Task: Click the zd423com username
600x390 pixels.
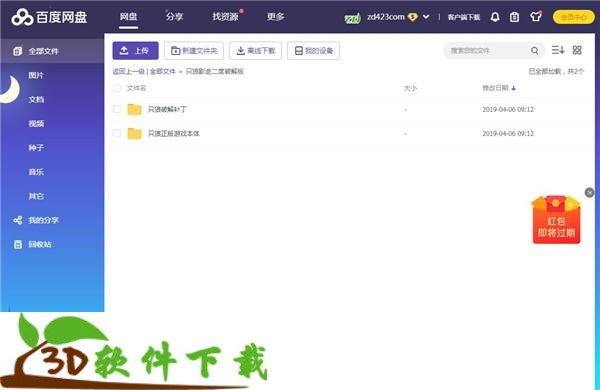Action: [x=385, y=17]
